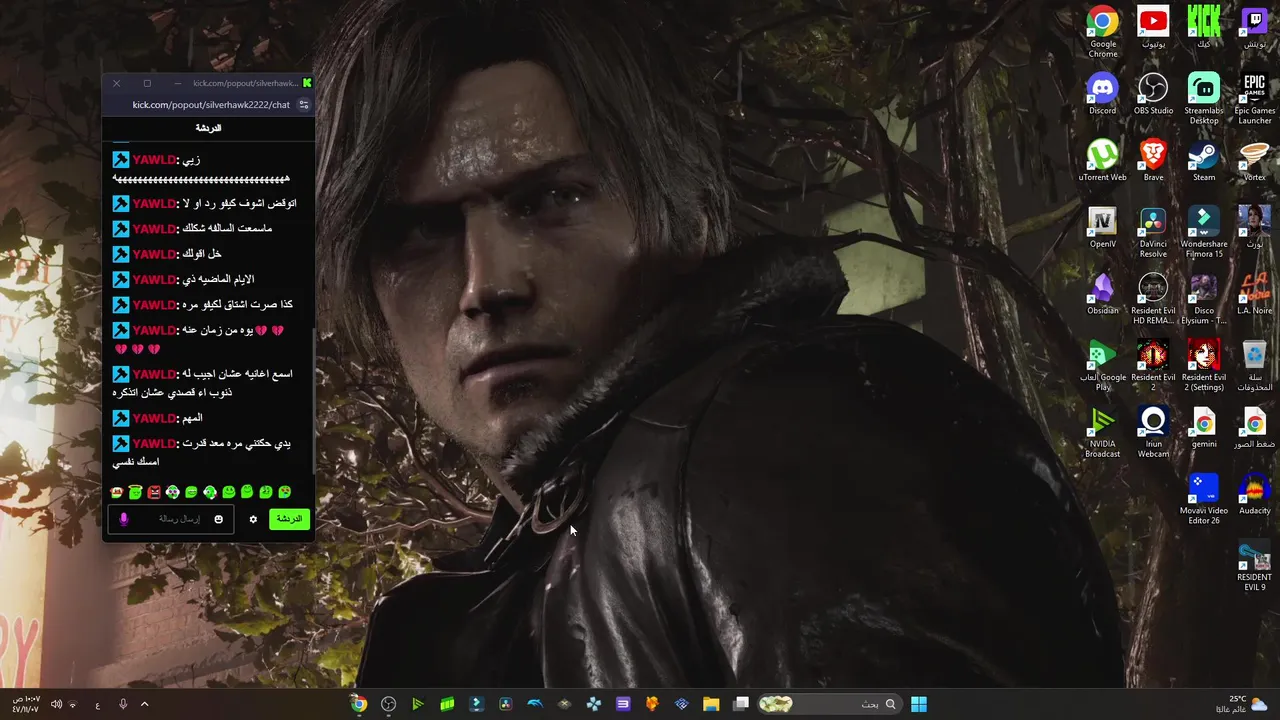Click the Kick chat window scrollbar
The width and height of the screenshot is (1280, 720).
tap(313, 400)
